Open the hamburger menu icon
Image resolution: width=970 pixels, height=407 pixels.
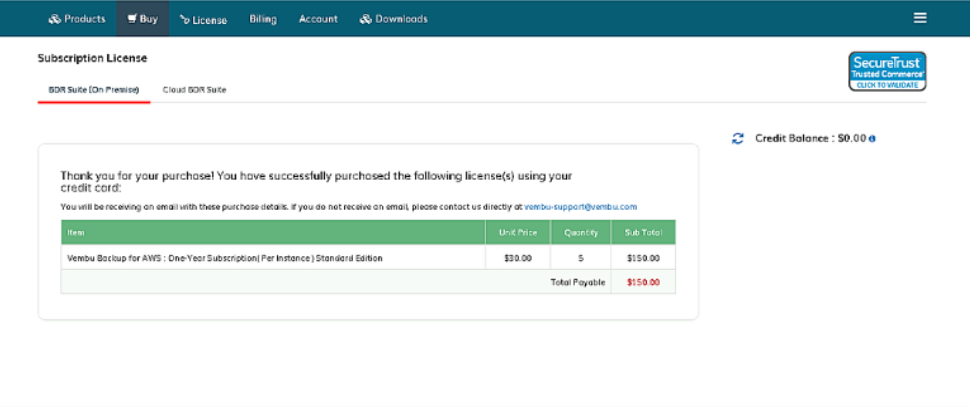click(x=920, y=18)
